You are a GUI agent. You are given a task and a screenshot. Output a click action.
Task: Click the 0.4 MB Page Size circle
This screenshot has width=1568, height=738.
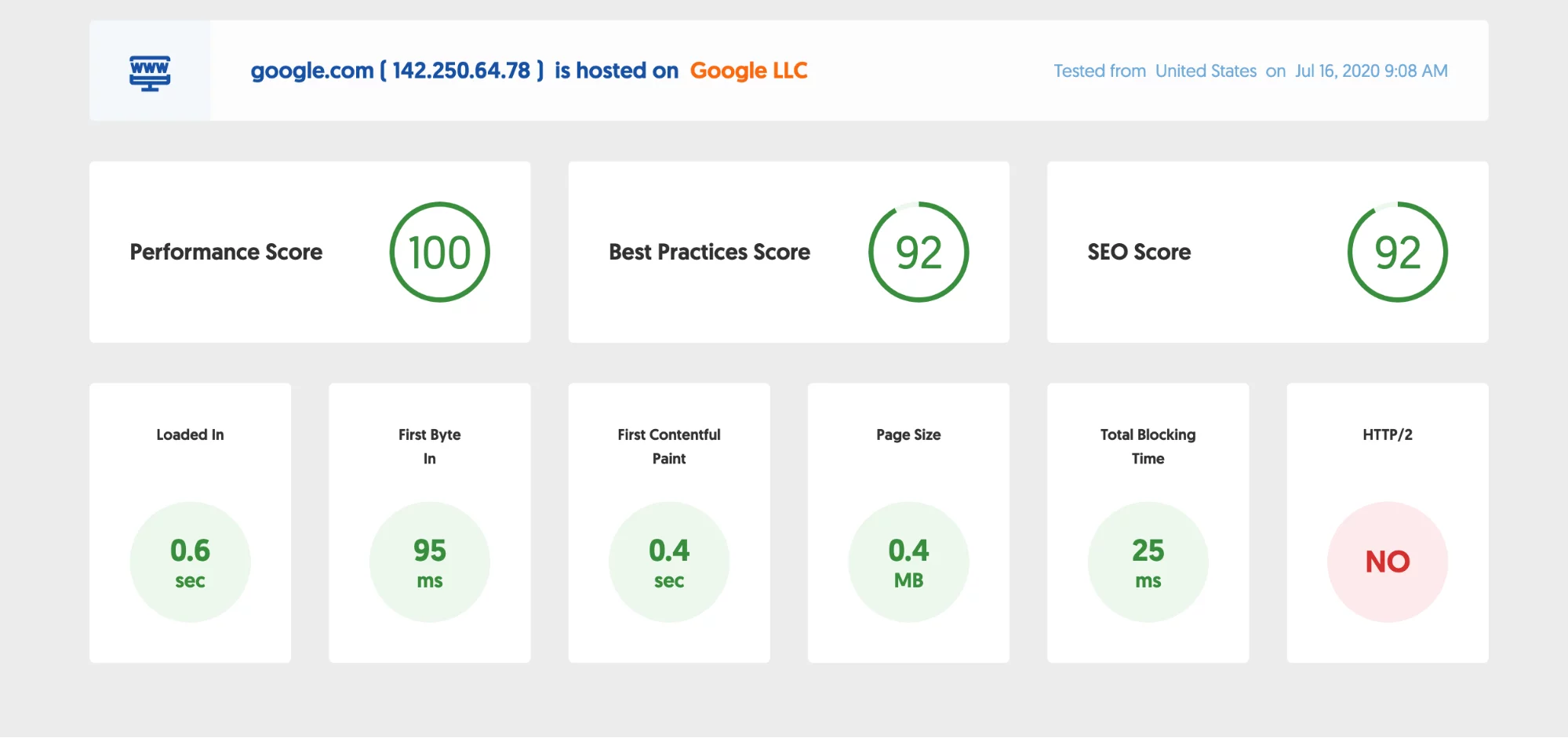coord(908,562)
